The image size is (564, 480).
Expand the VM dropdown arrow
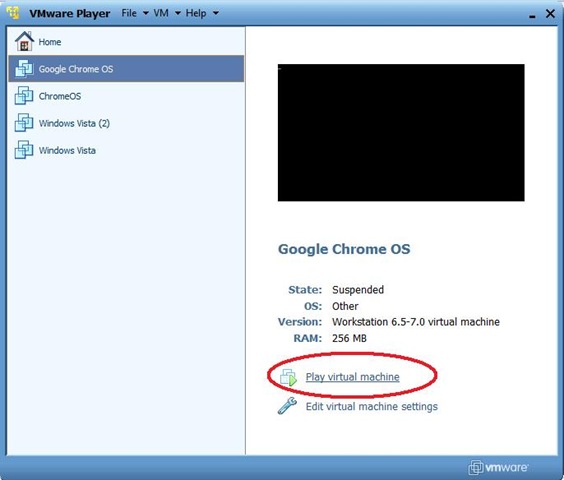coord(178,13)
